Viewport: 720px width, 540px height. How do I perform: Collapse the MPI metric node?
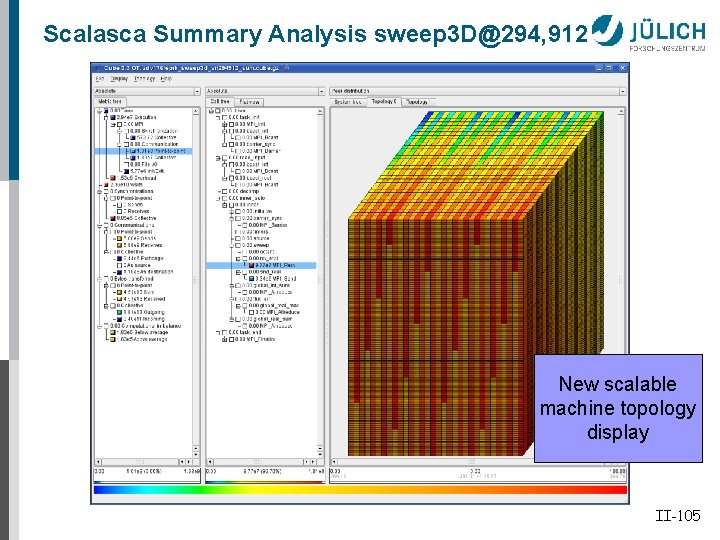112,124
